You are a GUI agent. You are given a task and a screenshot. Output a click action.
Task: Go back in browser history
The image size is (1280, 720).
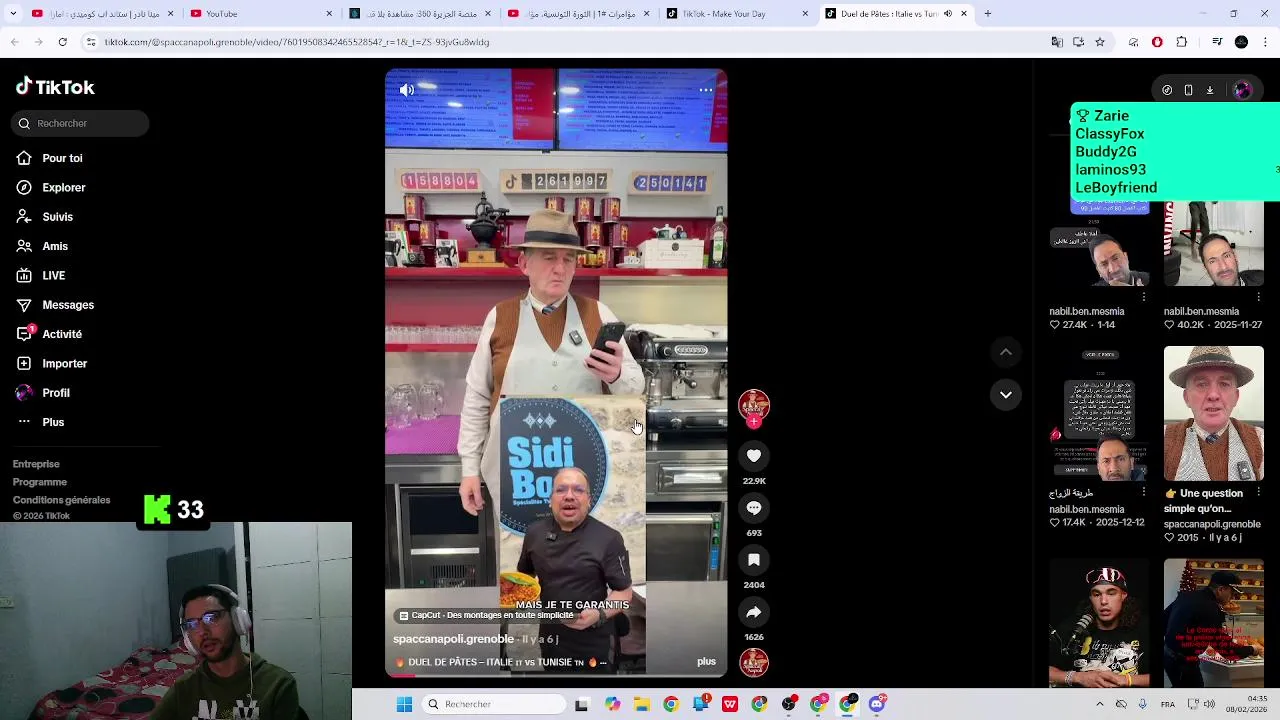(14, 42)
